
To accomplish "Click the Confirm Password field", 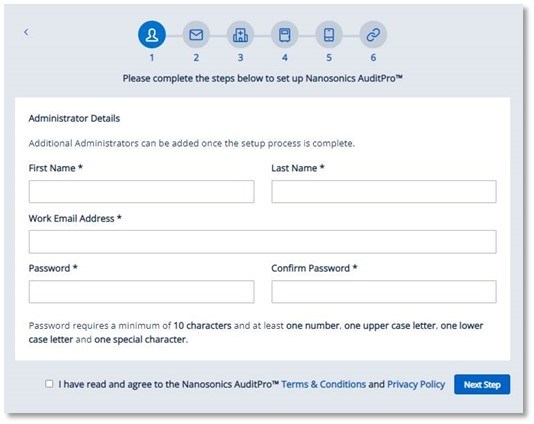I will (384, 292).
